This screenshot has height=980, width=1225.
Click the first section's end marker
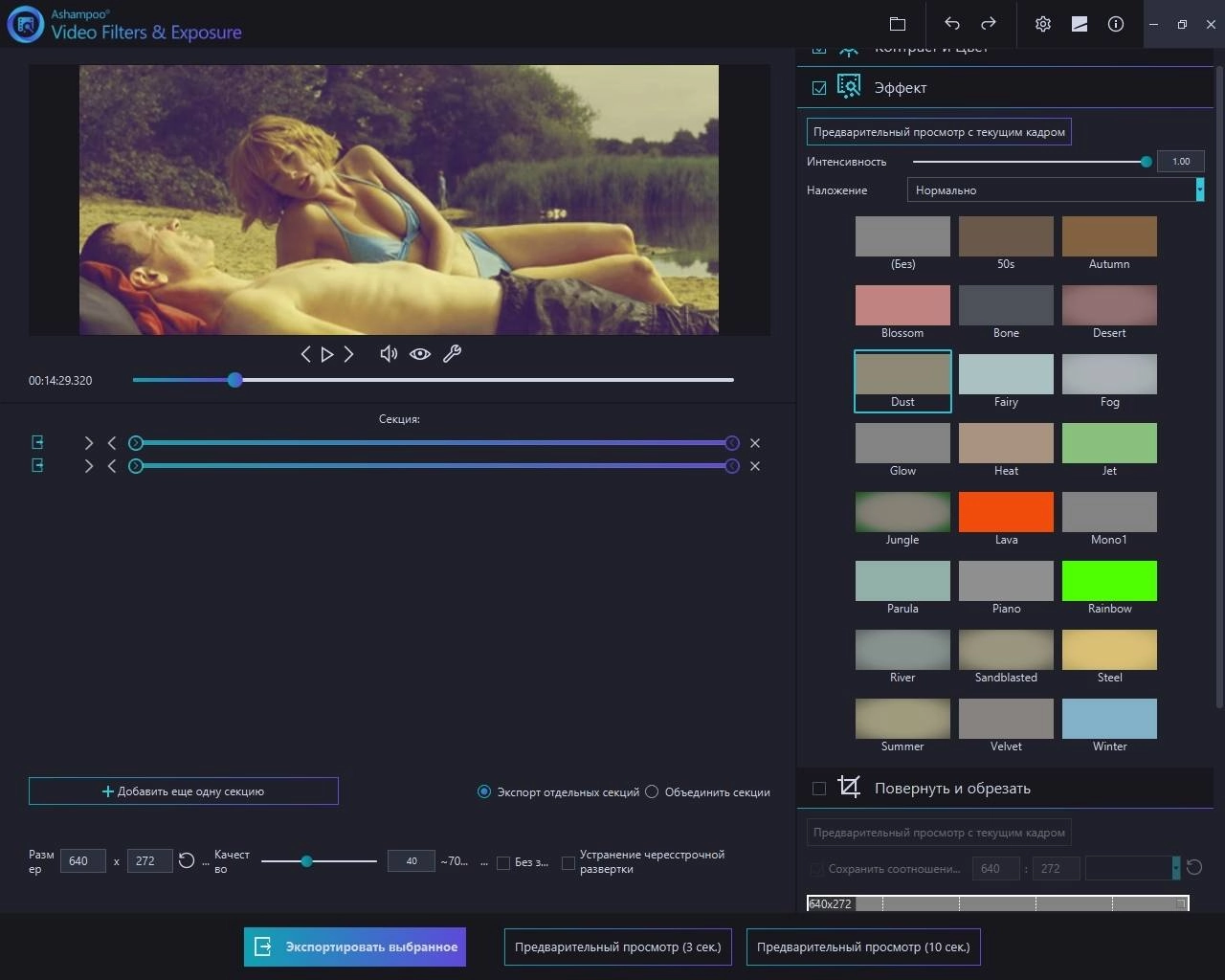pyautogui.click(x=732, y=443)
